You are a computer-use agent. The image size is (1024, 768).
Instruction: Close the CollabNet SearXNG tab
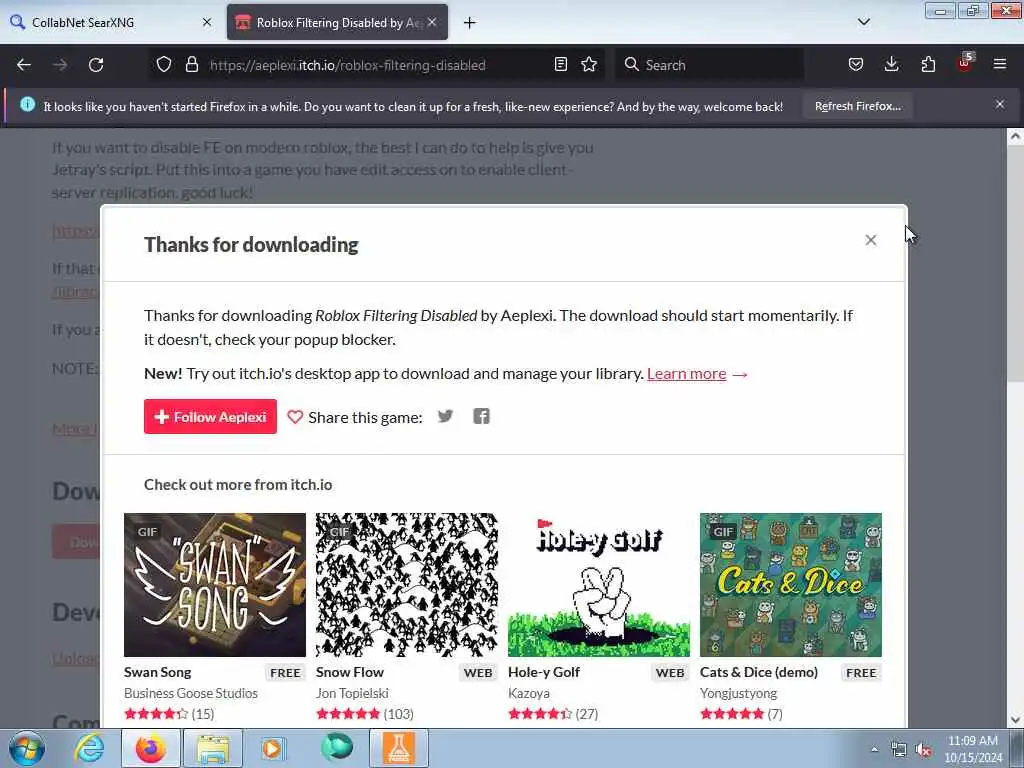207,22
